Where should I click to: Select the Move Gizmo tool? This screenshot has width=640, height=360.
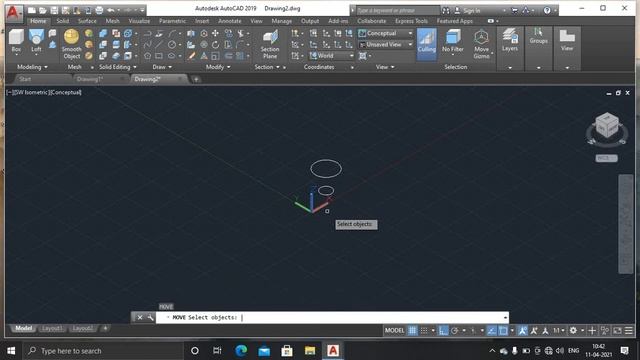coord(482,44)
